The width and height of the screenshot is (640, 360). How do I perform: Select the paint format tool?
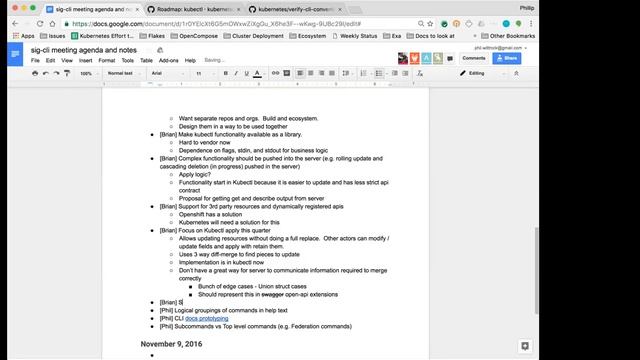[x=67, y=73]
